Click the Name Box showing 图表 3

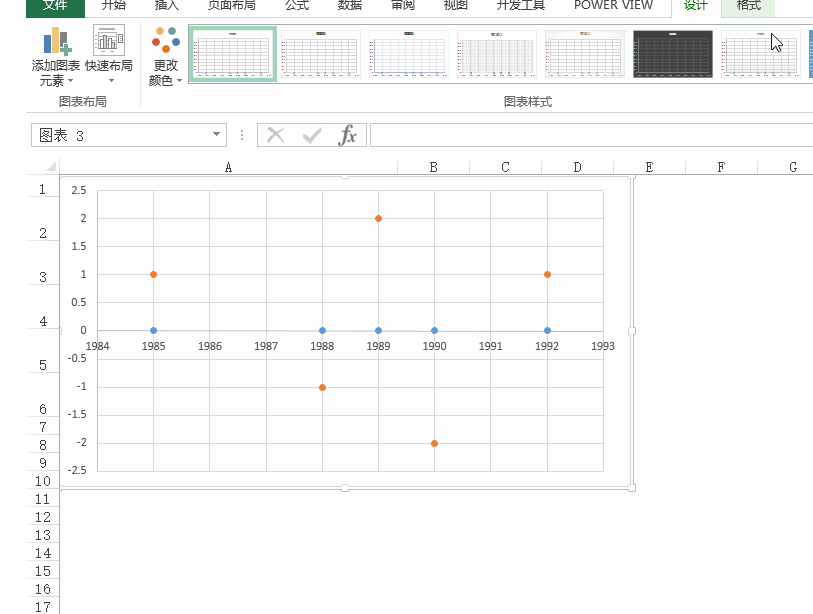pyautogui.click(x=120, y=135)
